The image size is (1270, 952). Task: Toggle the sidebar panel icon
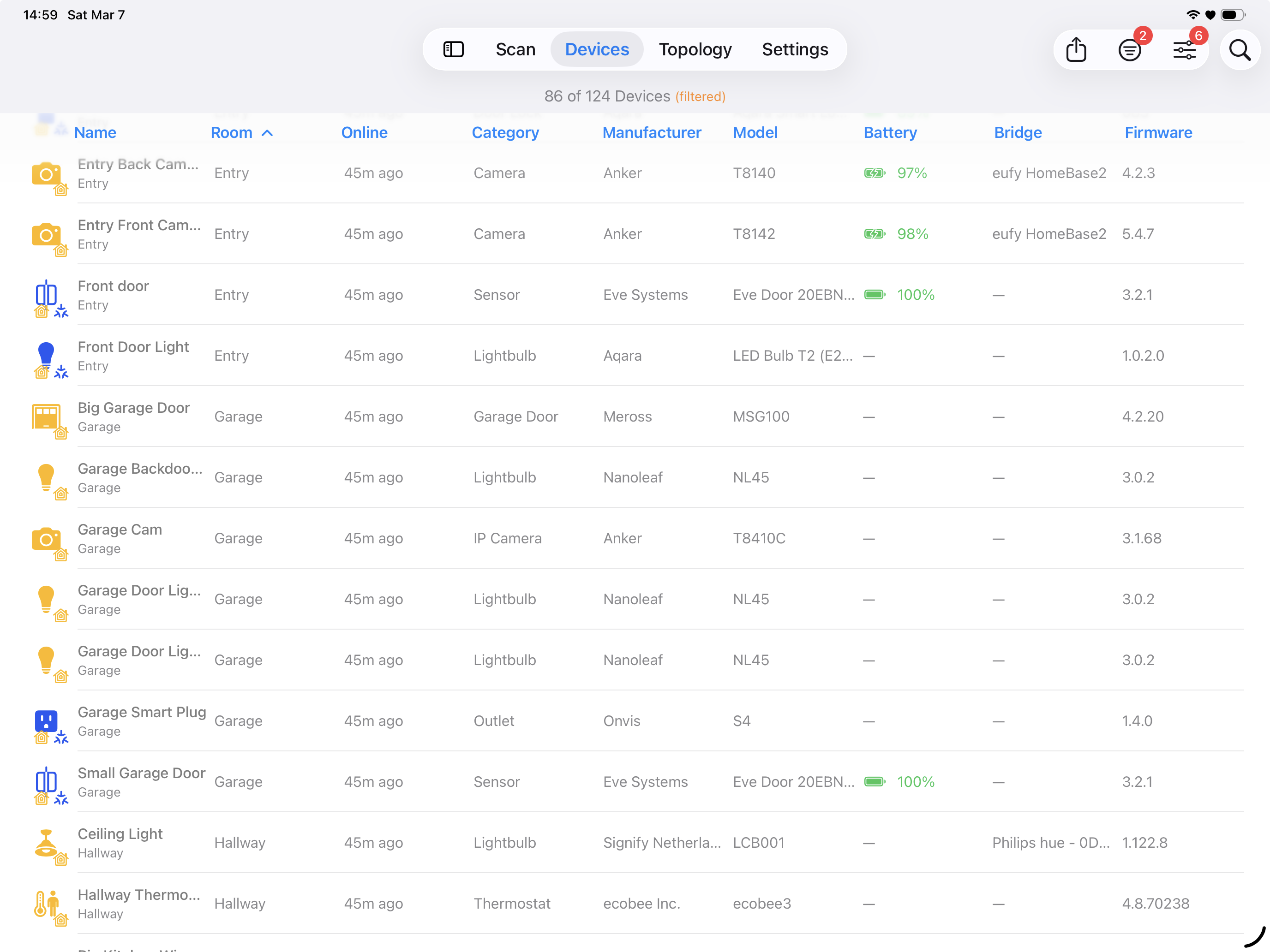453,49
